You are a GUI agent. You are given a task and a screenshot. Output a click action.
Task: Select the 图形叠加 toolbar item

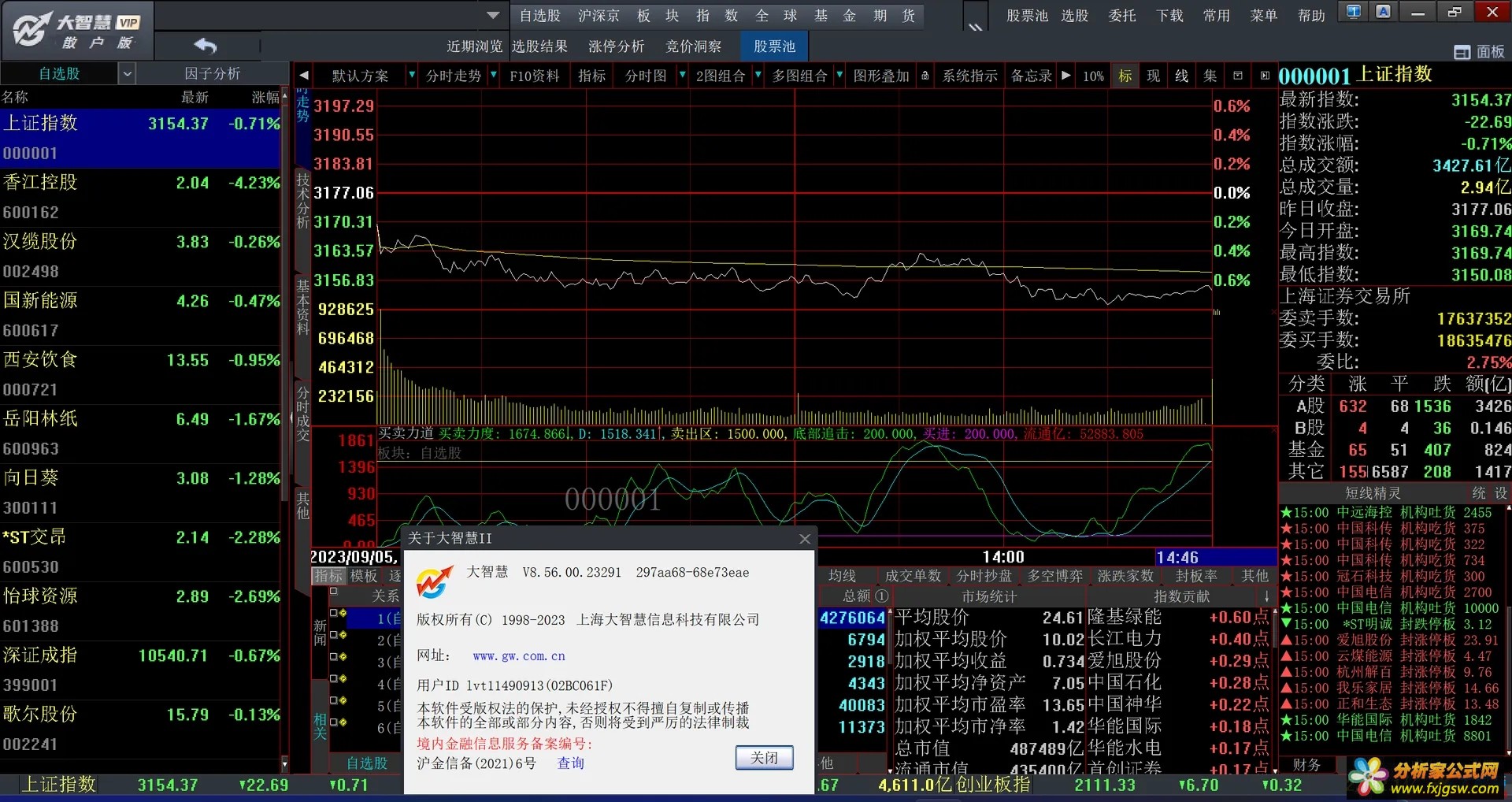(880, 76)
